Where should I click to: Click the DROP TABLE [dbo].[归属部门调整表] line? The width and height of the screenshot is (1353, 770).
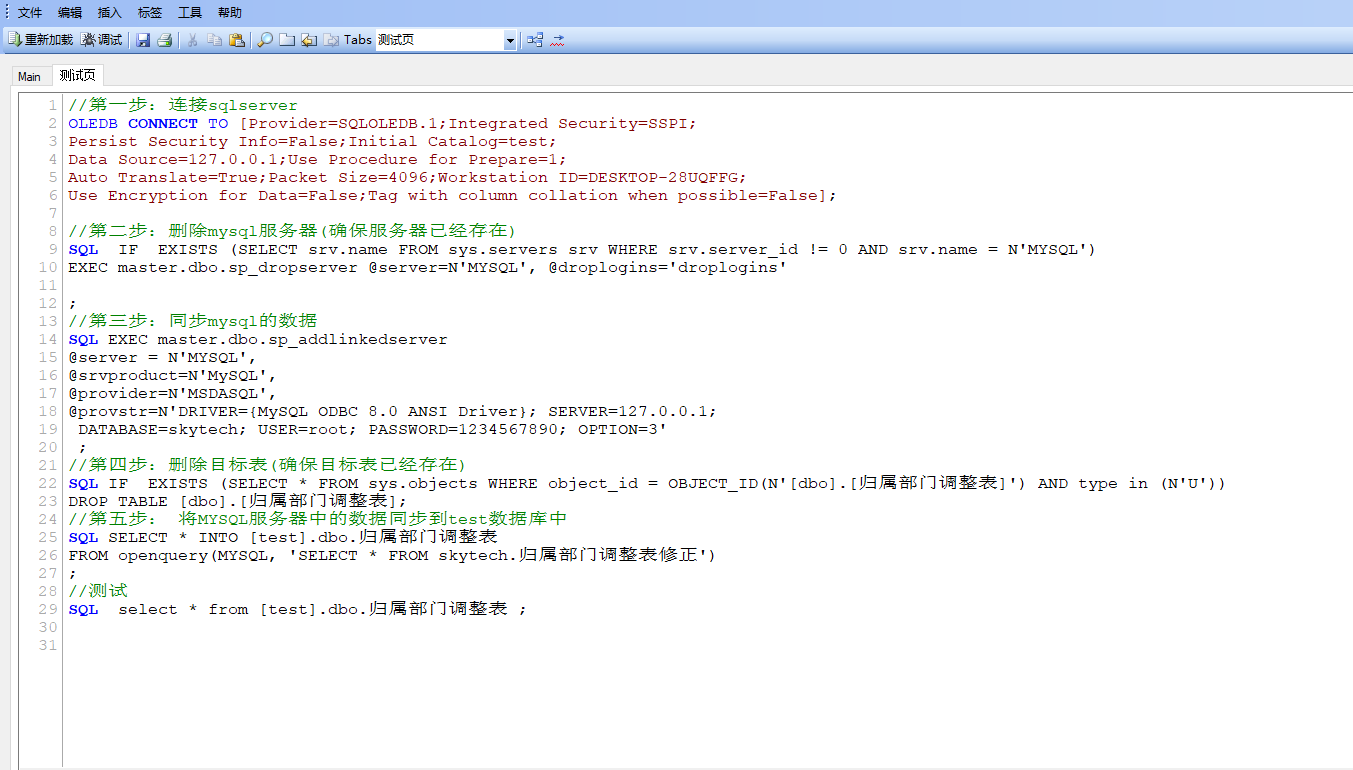click(238, 501)
